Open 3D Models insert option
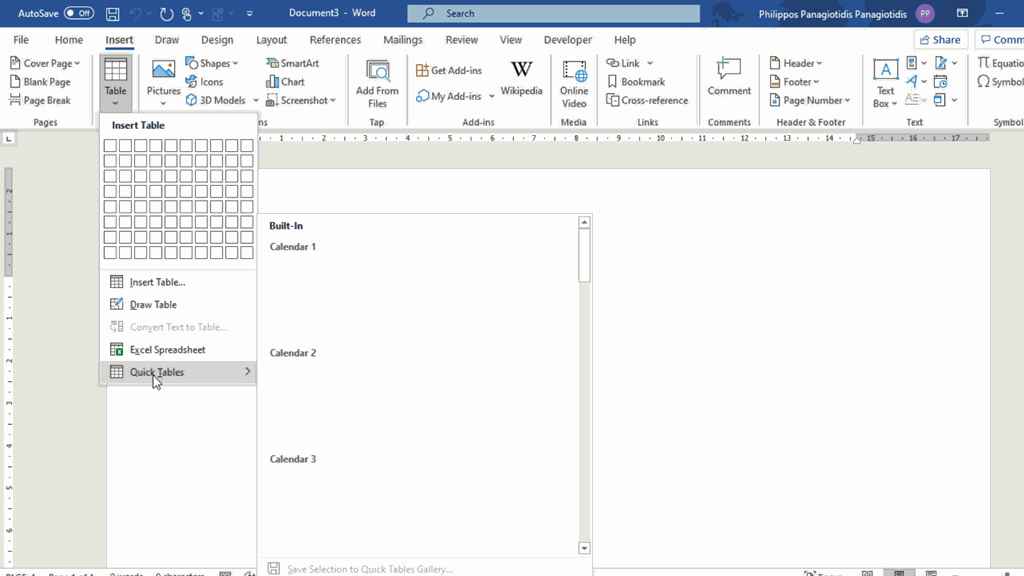 216,101
